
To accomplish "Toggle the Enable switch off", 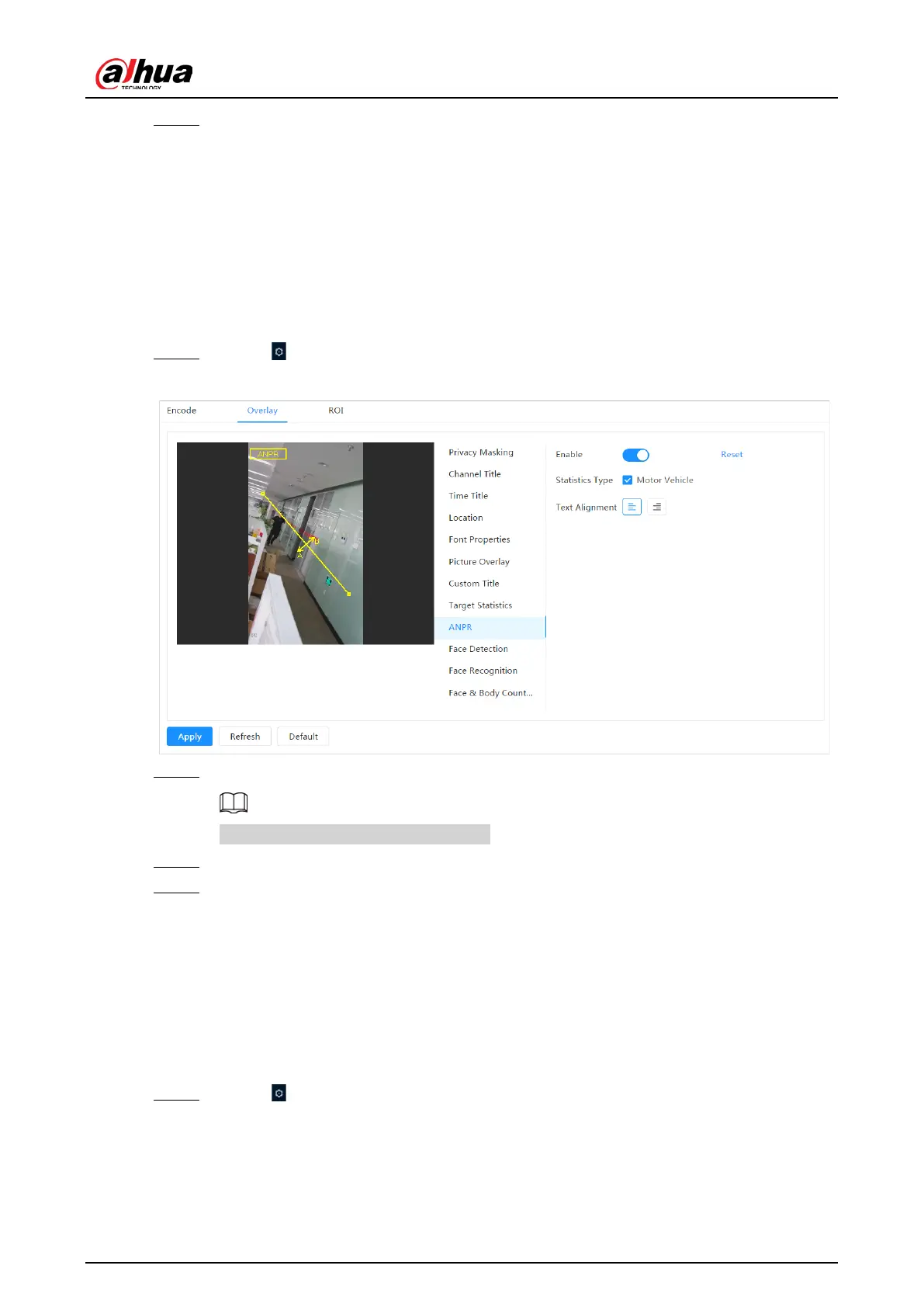I will tap(635, 455).
